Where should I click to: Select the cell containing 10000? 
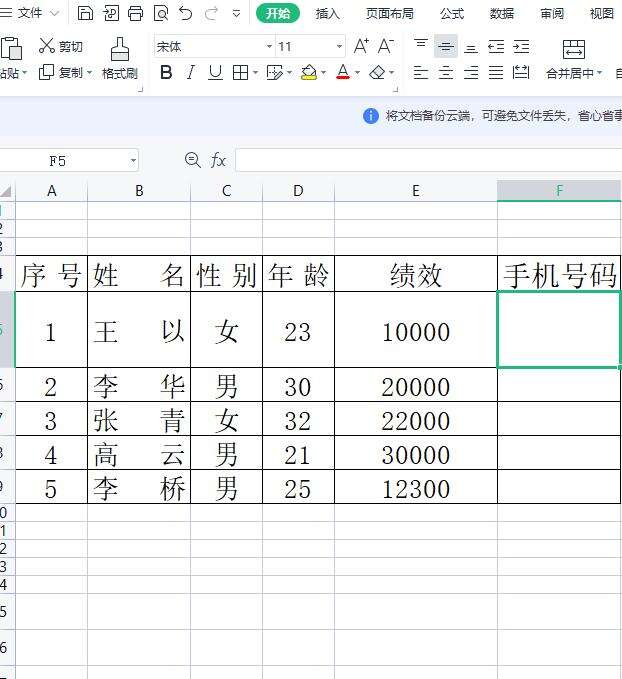pos(415,332)
